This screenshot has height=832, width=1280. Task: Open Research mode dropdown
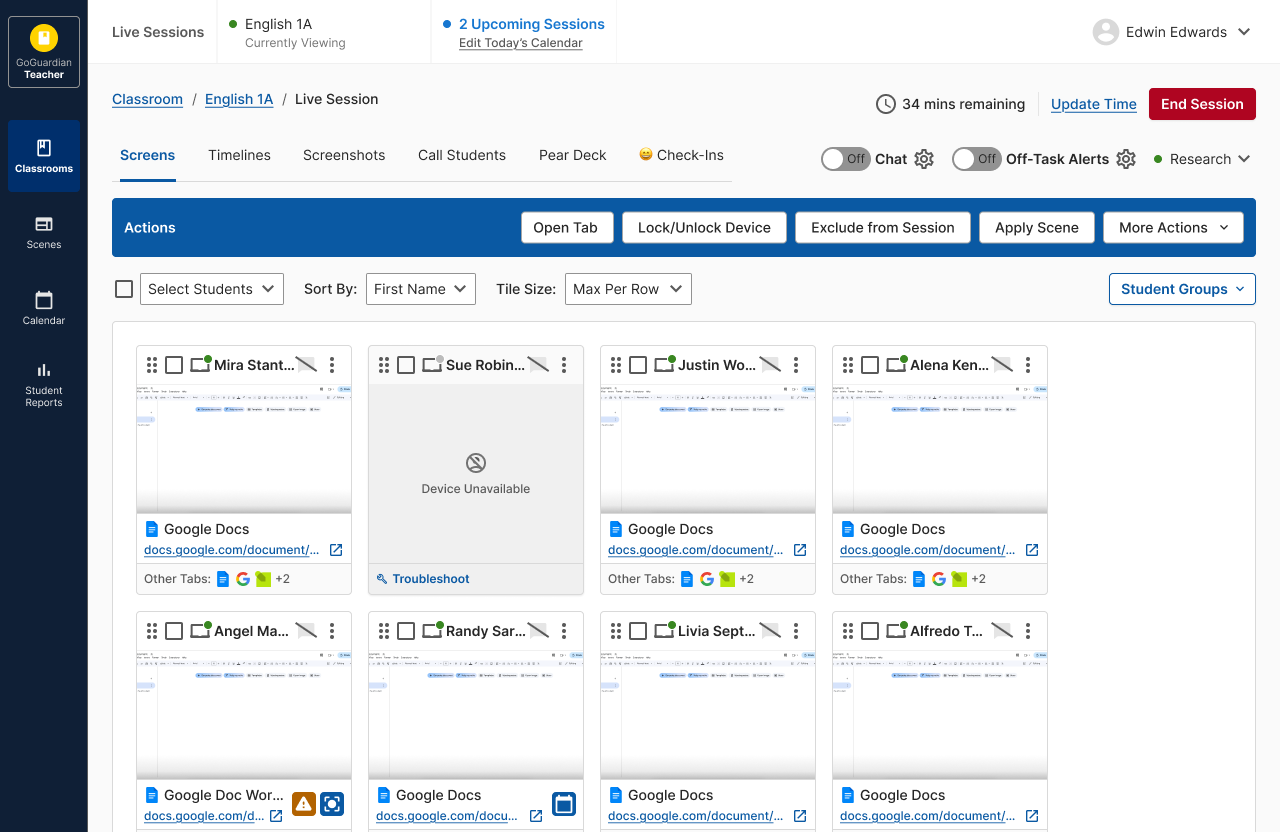click(x=1203, y=159)
